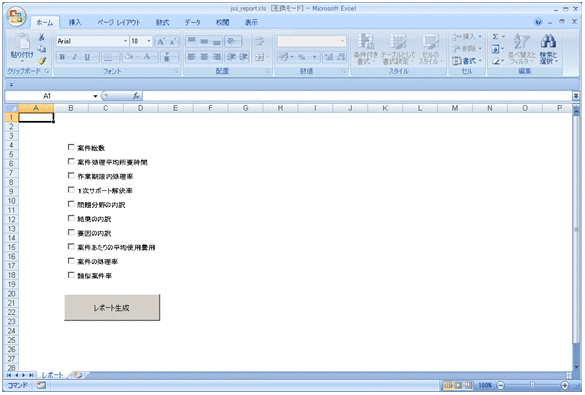
Task: Click the text orientation icon
Action: pyautogui.click(x=231, y=41)
